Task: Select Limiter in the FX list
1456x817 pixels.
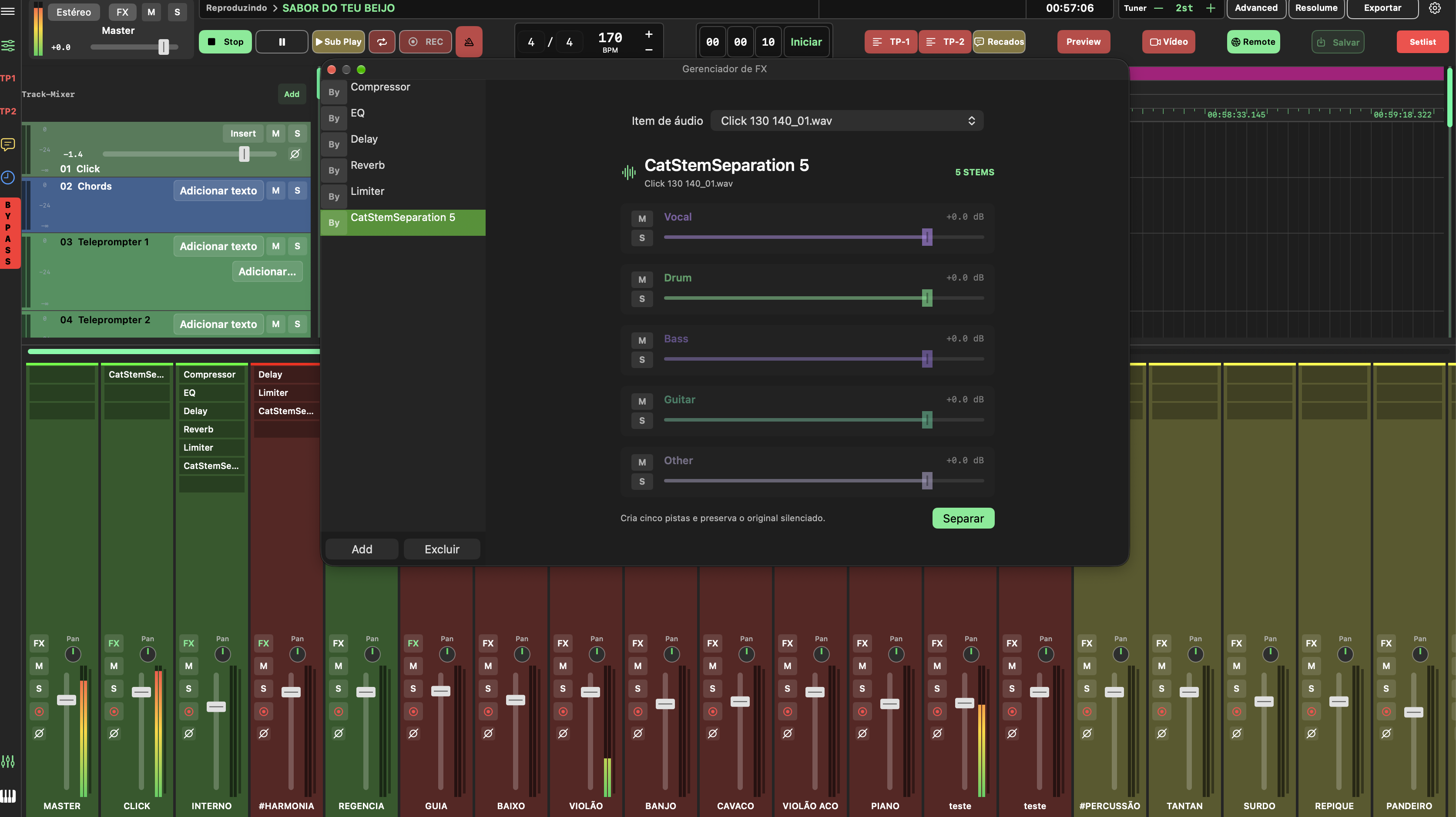Action: 403,196
